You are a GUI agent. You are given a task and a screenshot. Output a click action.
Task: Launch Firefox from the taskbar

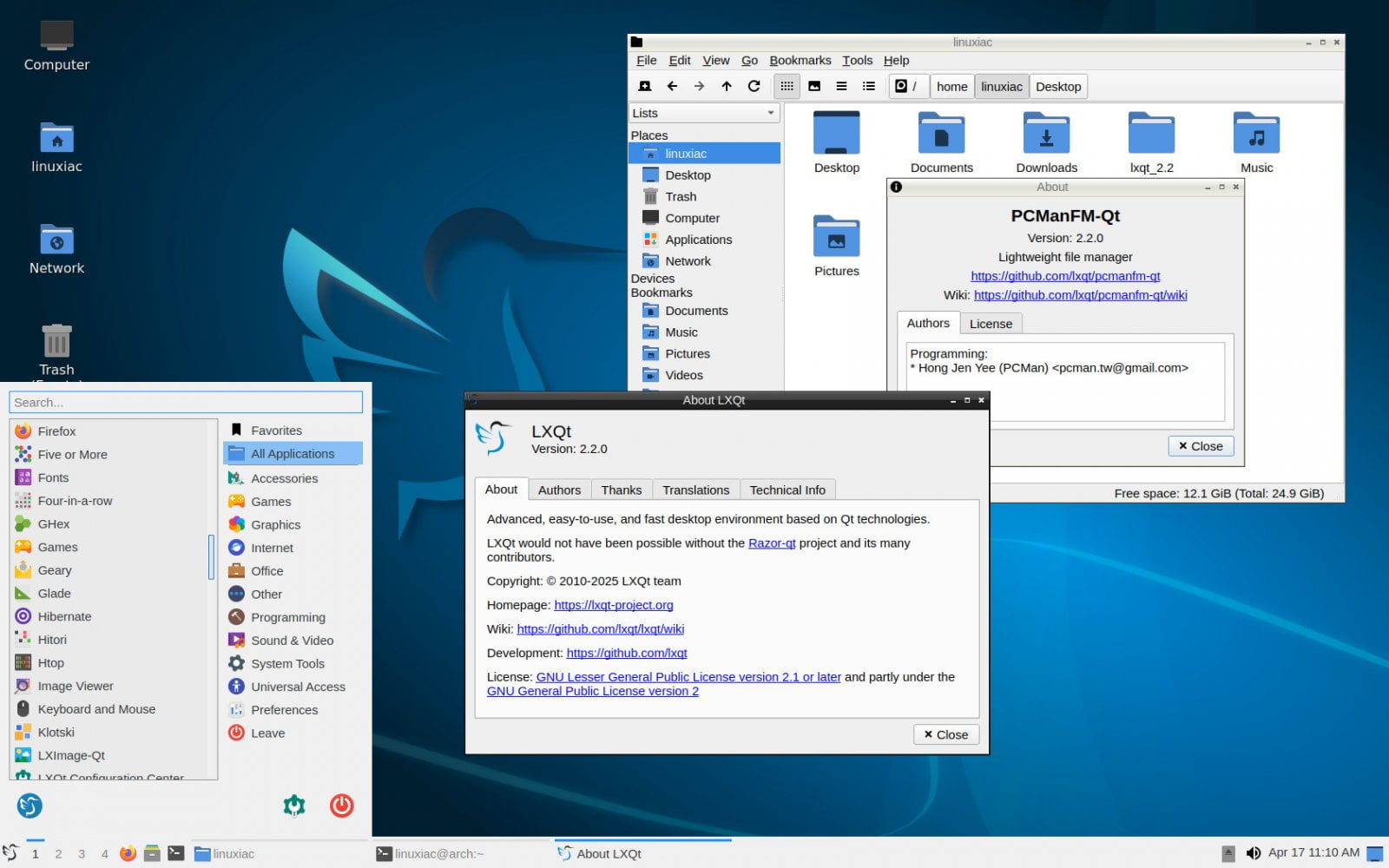pyautogui.click(x=128, y=853)
